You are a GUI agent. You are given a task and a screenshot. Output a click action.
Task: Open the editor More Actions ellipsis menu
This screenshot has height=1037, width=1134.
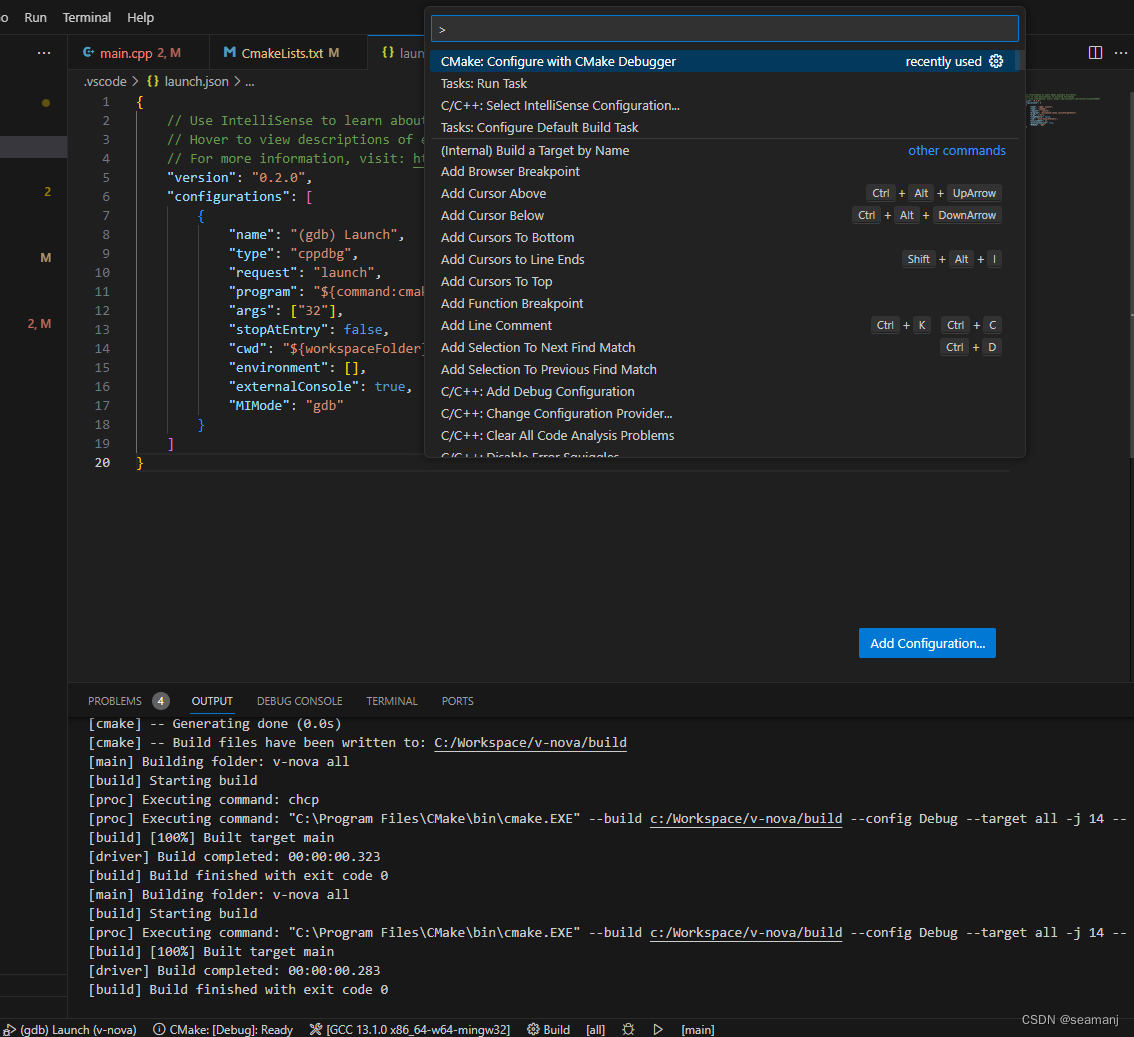coord(1121,52)
